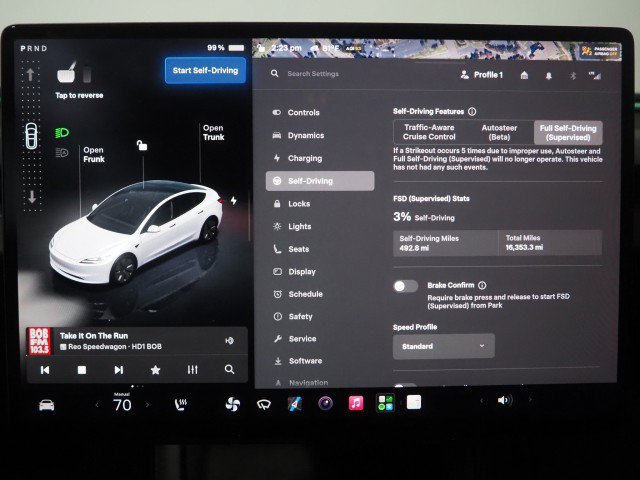Open the Apple Music app icon
Image resolution: width=640 pixels, height=480 pixels.
click(356, 403)
